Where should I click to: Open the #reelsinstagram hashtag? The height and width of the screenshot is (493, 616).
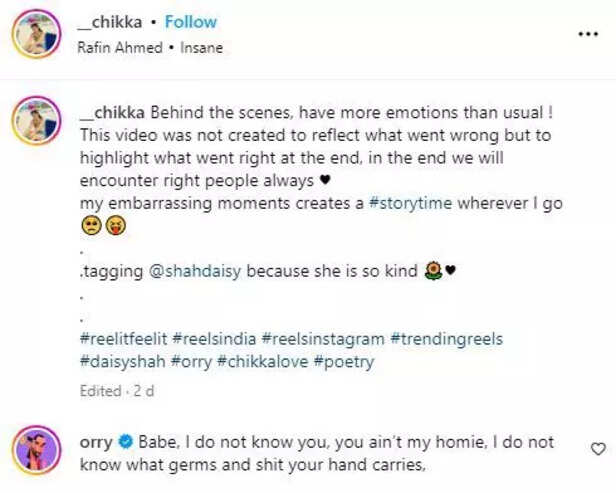[324, 340]
